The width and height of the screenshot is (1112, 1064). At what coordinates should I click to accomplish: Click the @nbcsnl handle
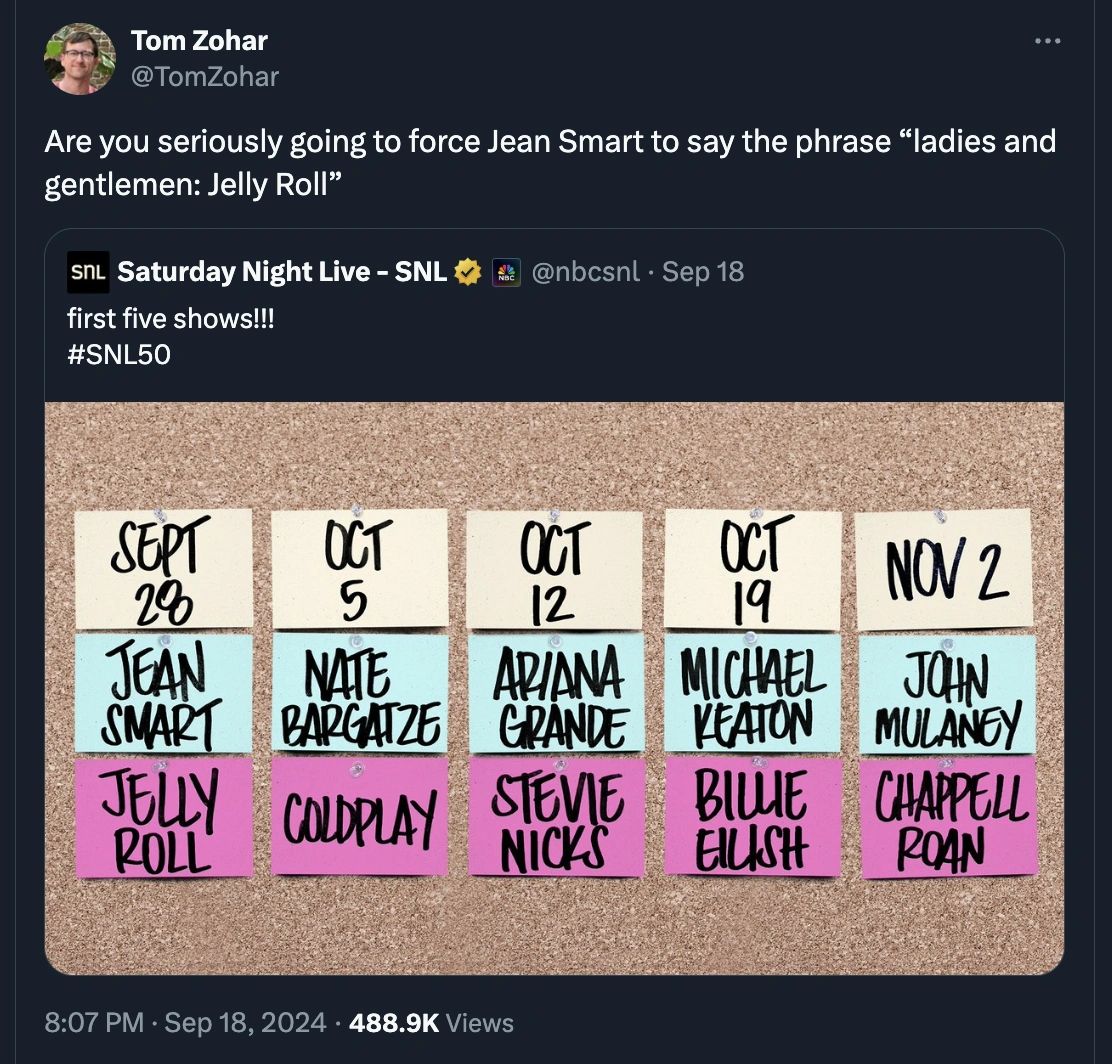pyautogui.click(x=586, y=272)
